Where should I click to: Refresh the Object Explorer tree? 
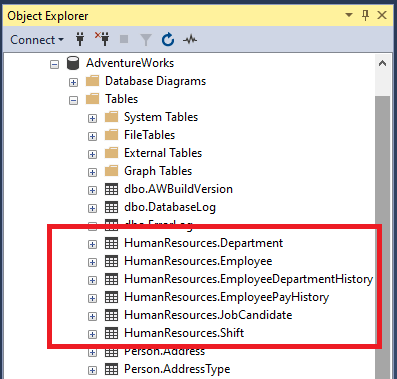[x=168, y=39]
